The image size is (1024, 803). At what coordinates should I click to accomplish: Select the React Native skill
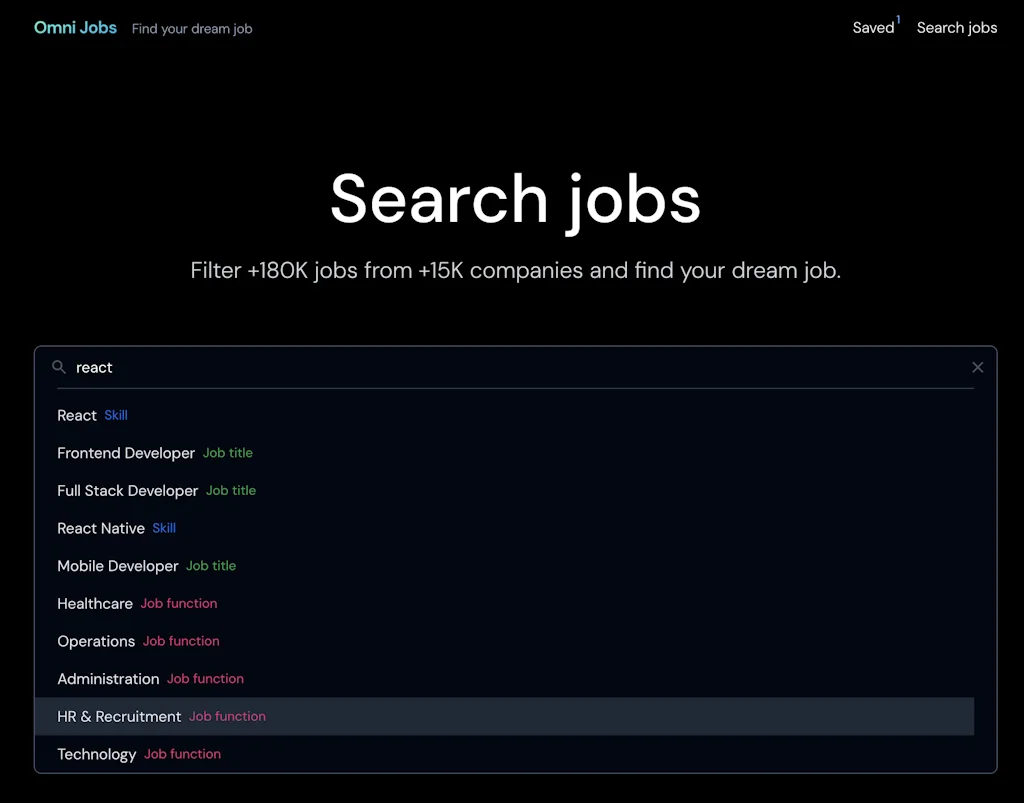tap(101, 528)
